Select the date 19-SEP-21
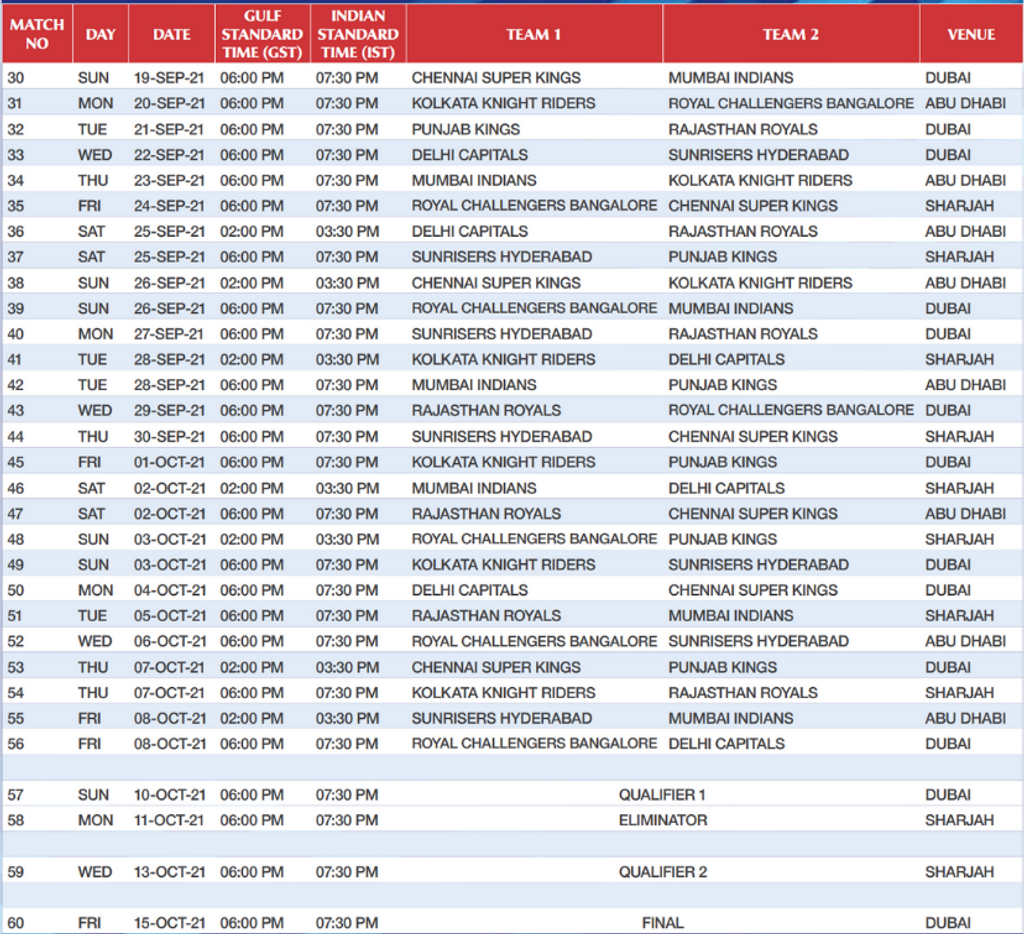The width and height of the screenshot is (1024, 934). (x=169, y=78)
